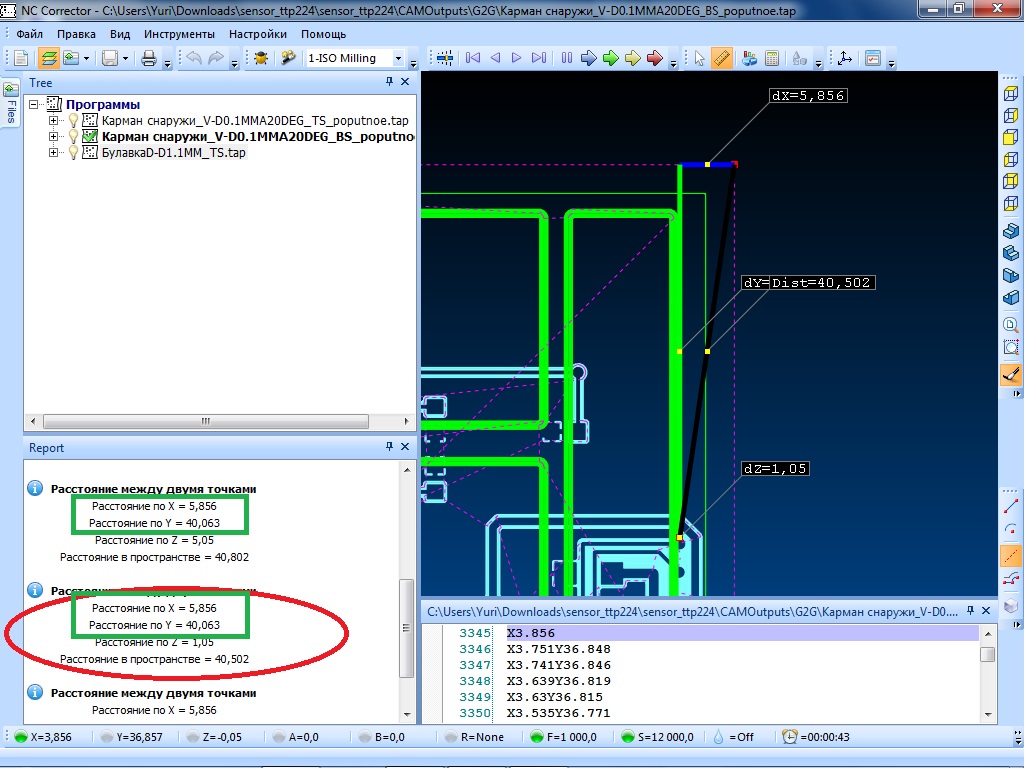Screen dimensions: 1032x774
Task: Step back one block
Action: point(496,59)
